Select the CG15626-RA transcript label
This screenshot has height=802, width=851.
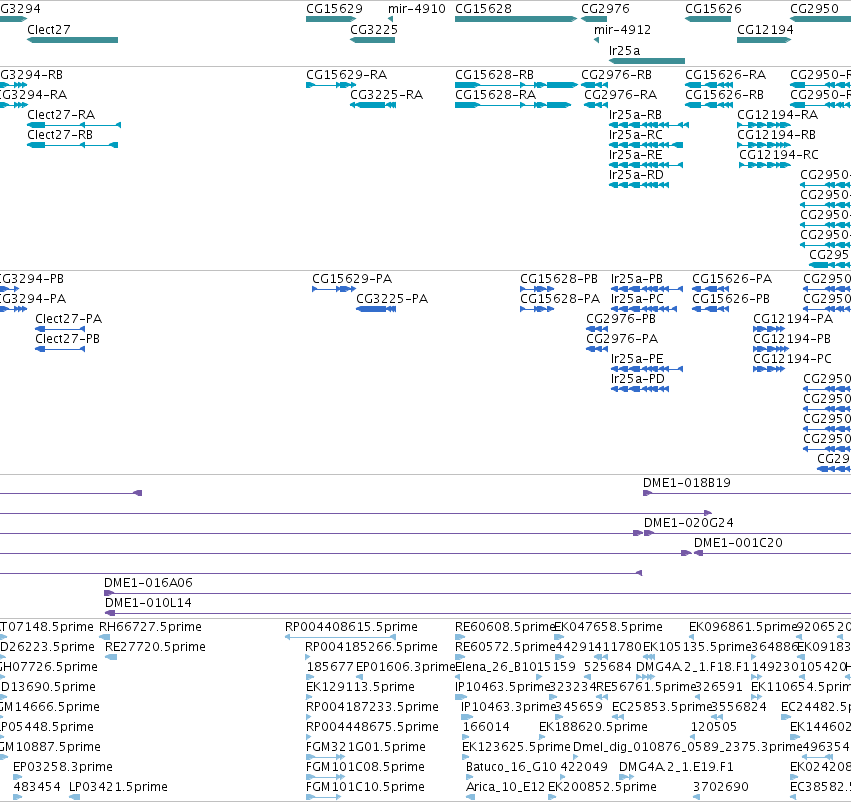click(726, 75)
